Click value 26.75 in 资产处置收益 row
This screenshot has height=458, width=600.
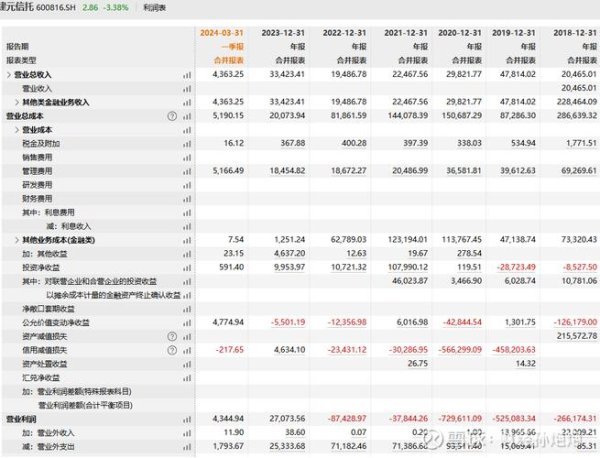418,363
